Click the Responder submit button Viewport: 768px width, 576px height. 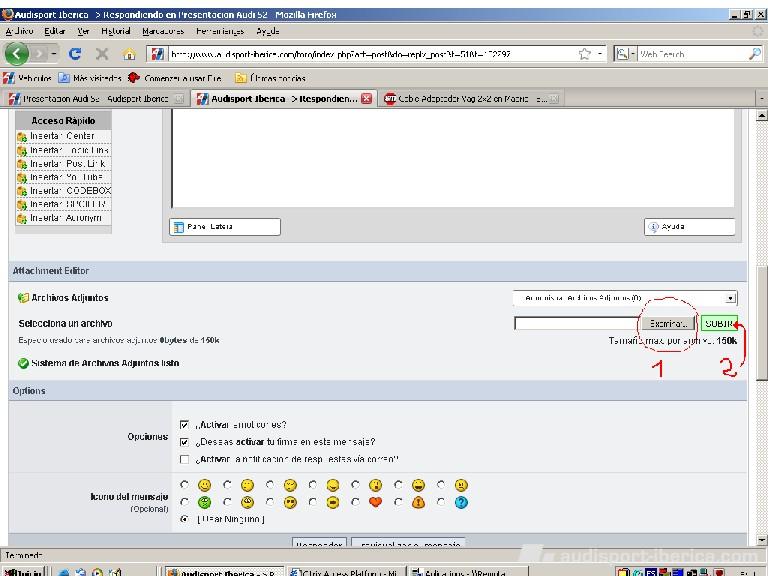pyautogui.click(x=319, y=543)
